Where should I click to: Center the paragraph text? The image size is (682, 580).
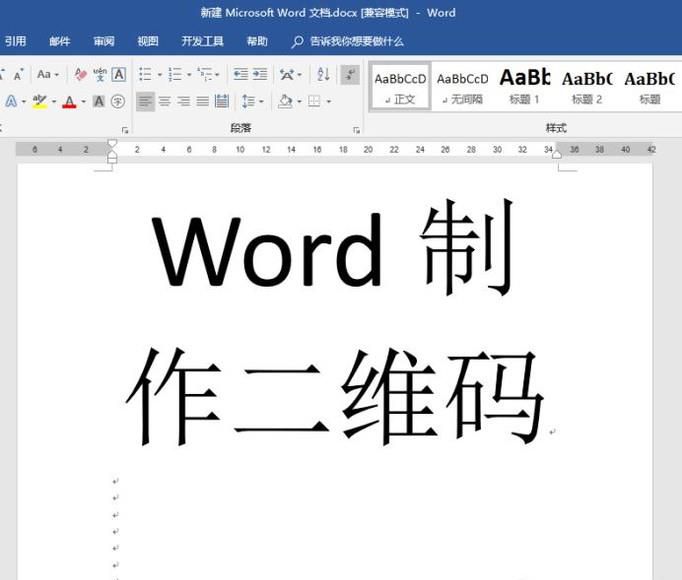point(164,102)
